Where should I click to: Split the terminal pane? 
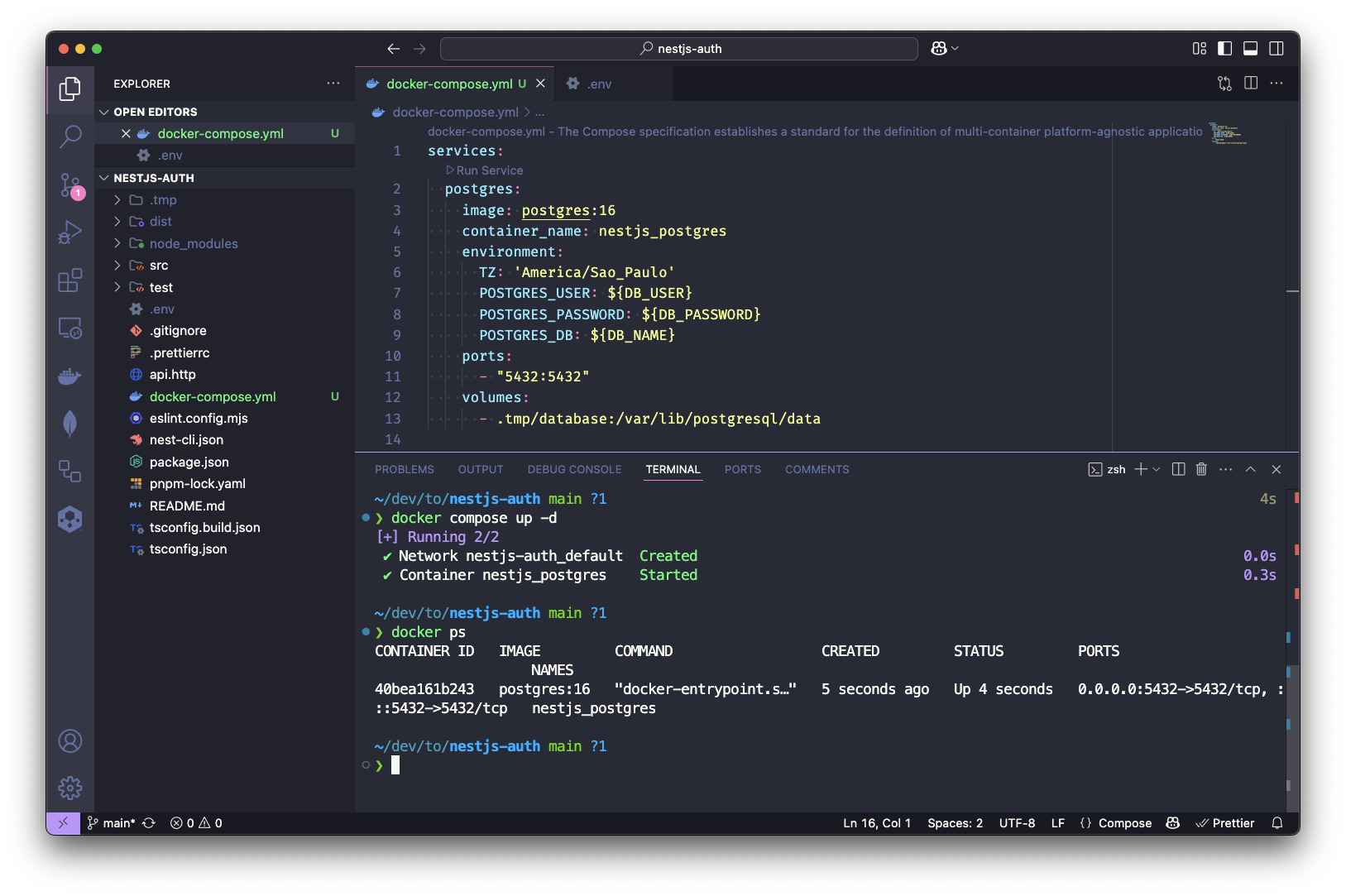pos(1179,469)
